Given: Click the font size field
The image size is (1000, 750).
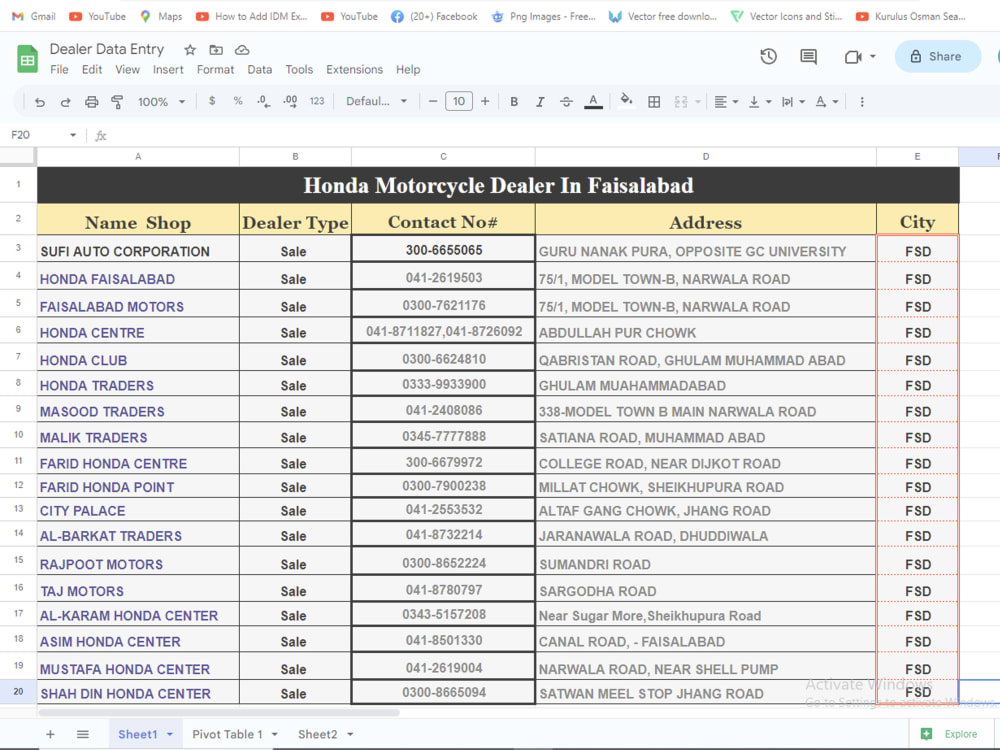Looking at the screenshot, I should pyautogui.click(x=459, y=101).
